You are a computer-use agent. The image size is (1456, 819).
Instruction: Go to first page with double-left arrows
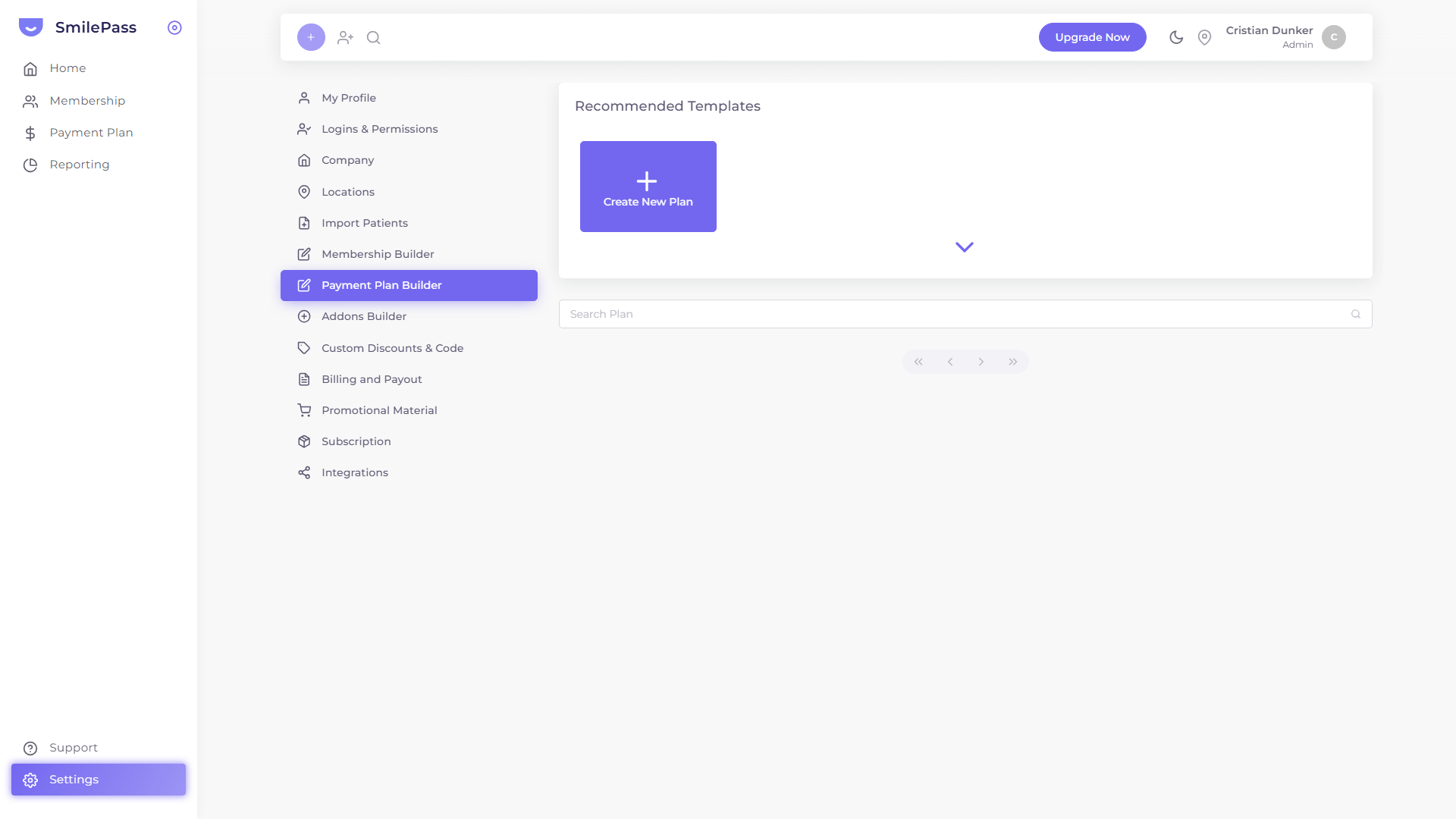[918, 362]
